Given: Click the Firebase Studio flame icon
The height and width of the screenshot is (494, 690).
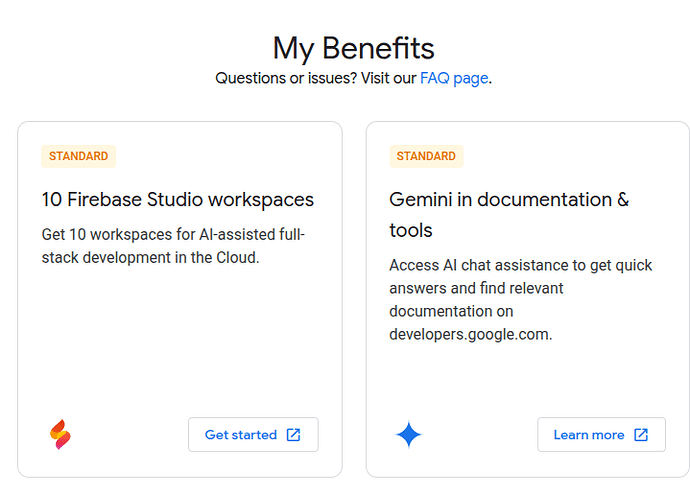Looking at the screenshot, I should pos(62,434).
